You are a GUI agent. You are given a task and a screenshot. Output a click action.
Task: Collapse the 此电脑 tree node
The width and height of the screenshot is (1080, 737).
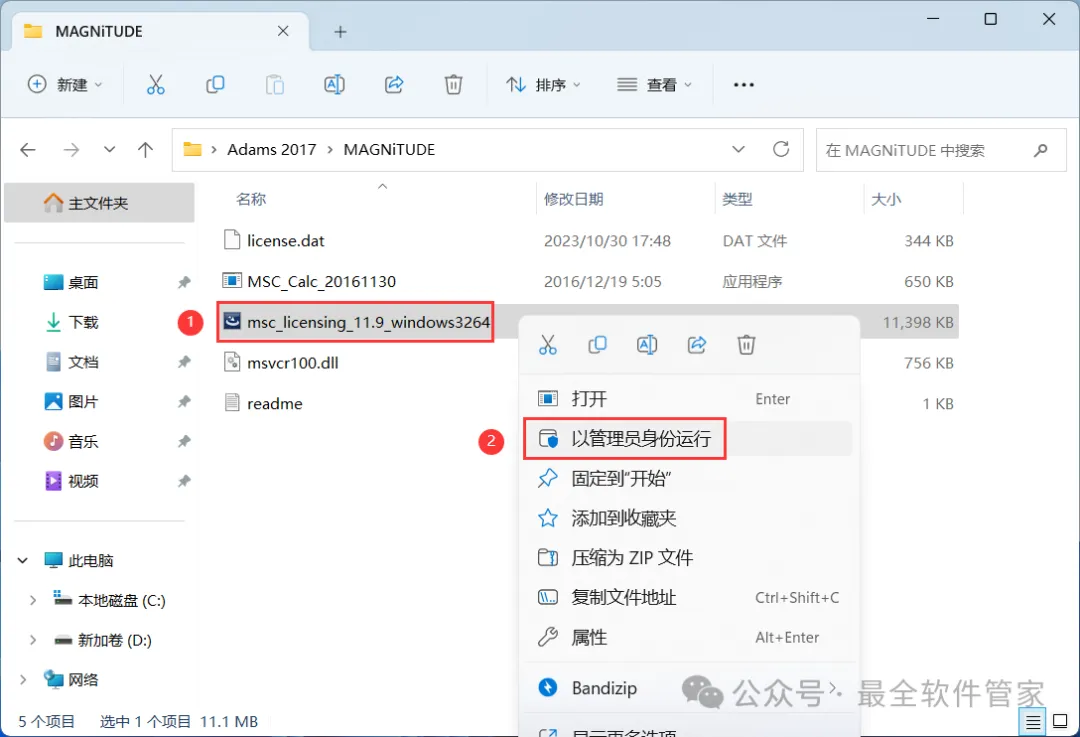[23, 561]
